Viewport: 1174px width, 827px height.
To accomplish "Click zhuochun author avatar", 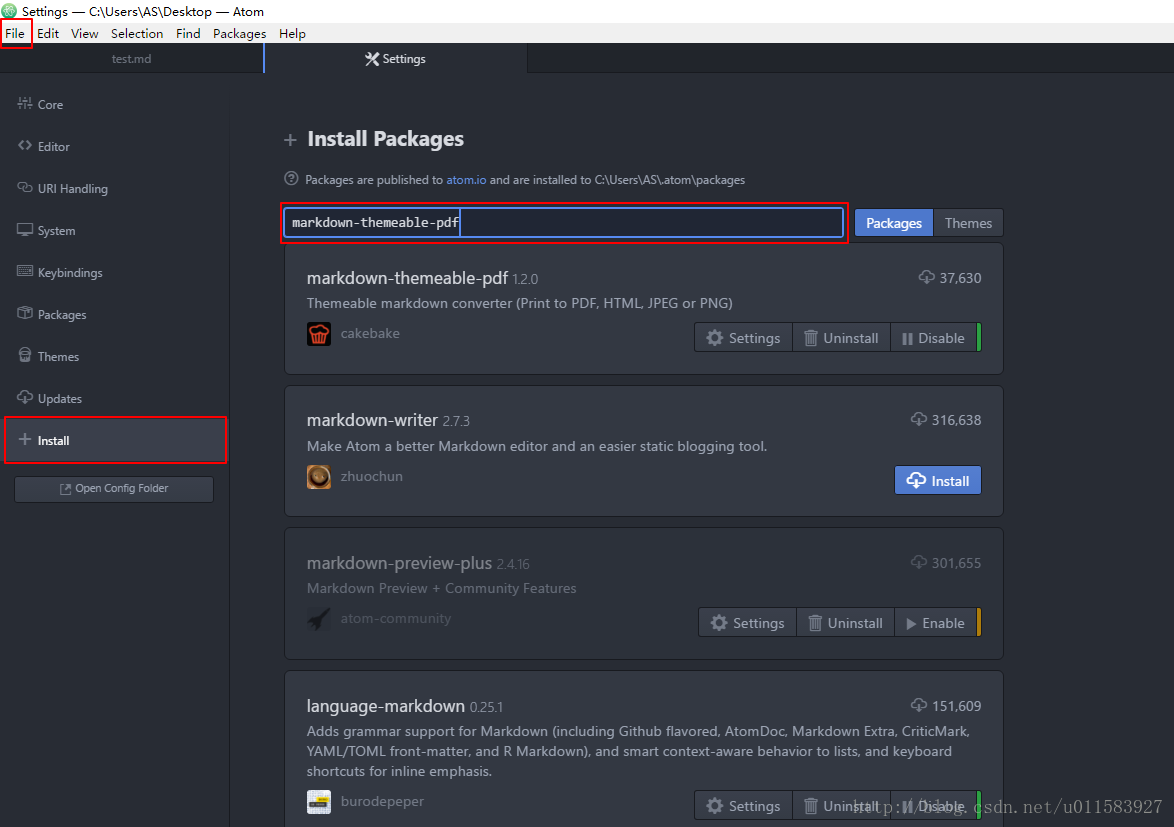I will 319,477.
